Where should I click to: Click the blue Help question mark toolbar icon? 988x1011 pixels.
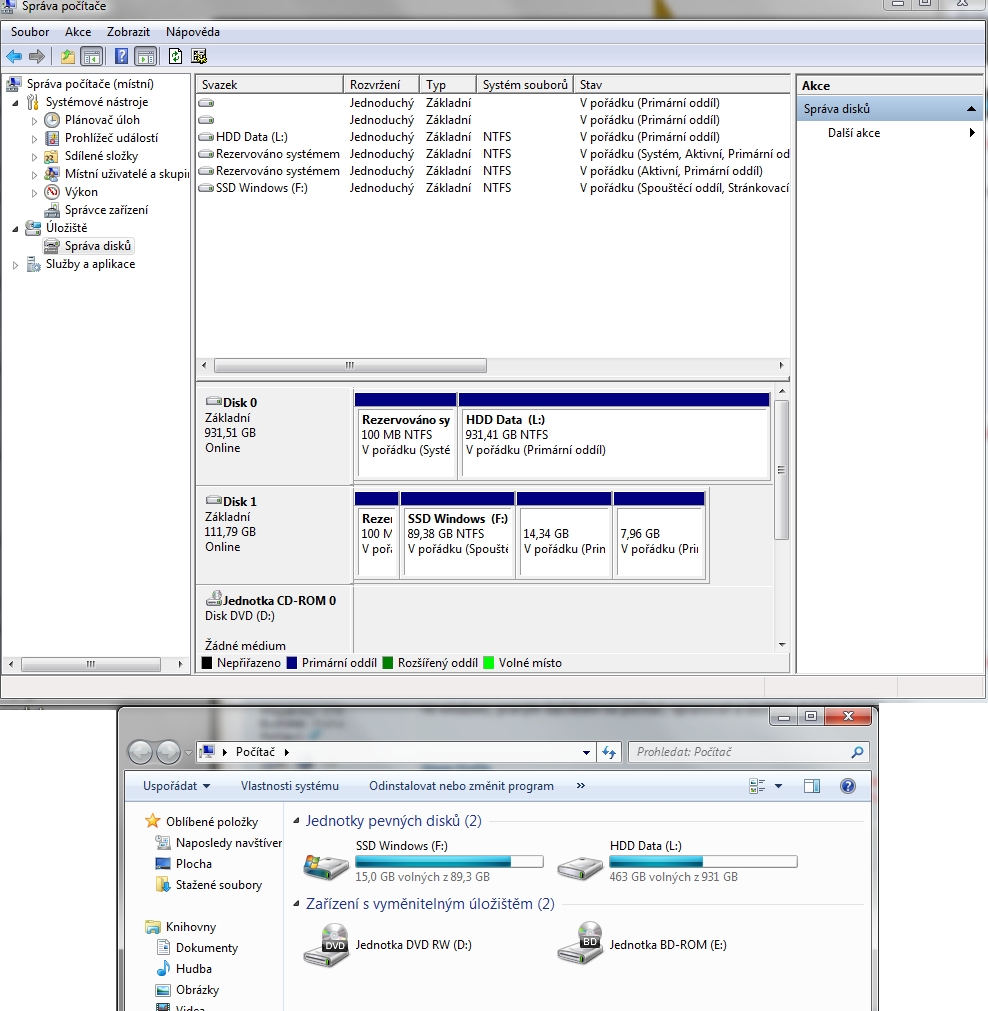(x=121, y=56)
